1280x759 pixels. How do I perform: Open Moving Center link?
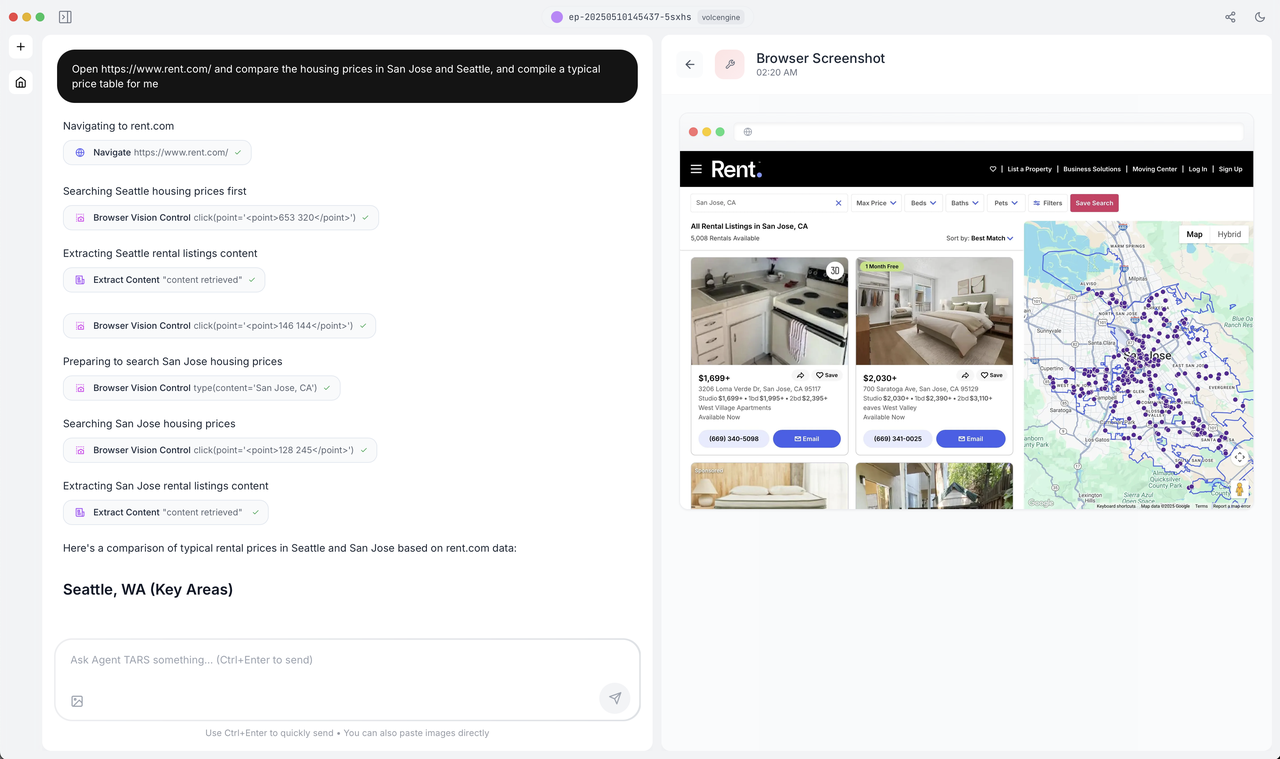[1154, 169]
